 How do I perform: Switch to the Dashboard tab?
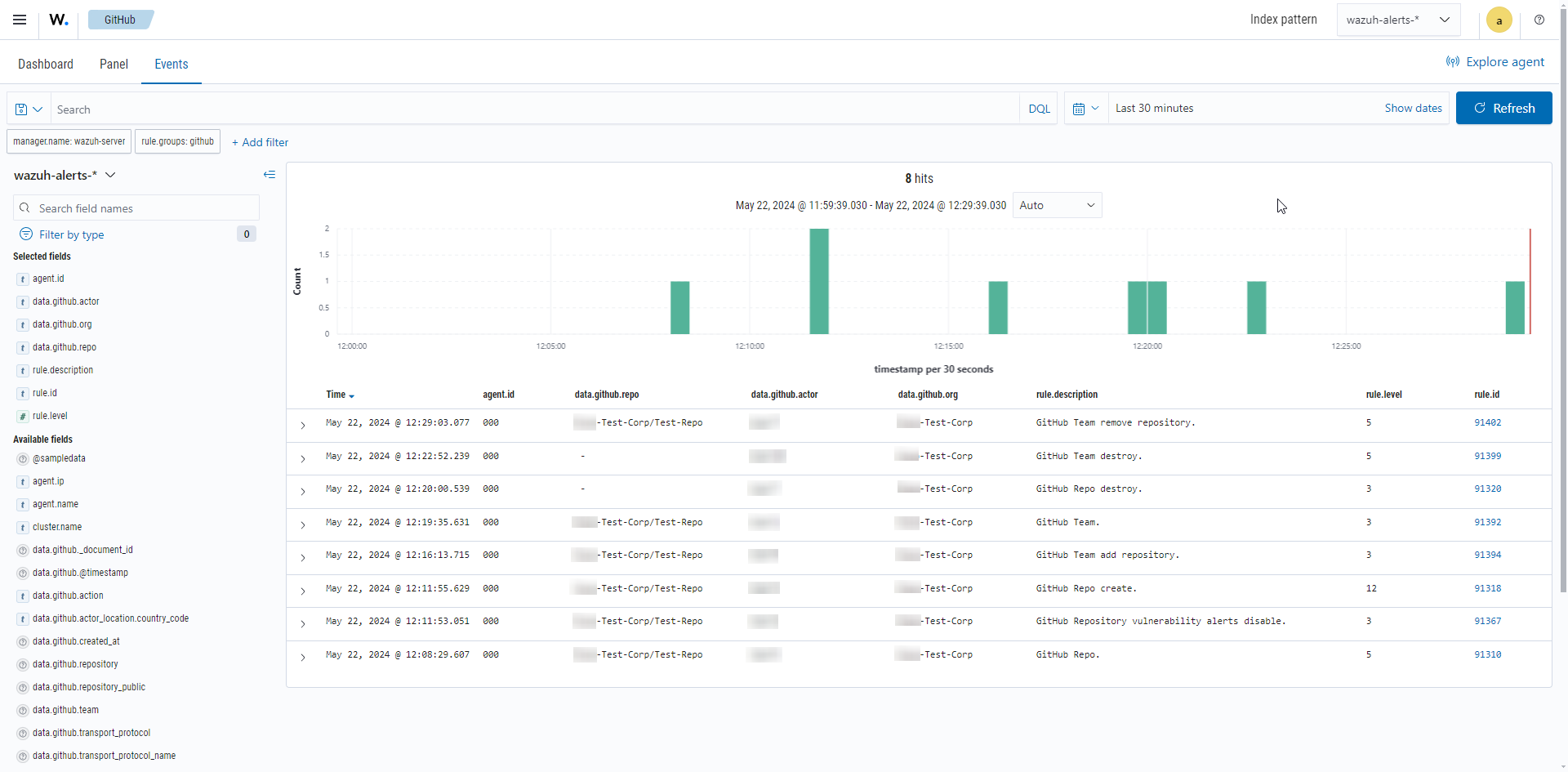click(x=45, y=64)
